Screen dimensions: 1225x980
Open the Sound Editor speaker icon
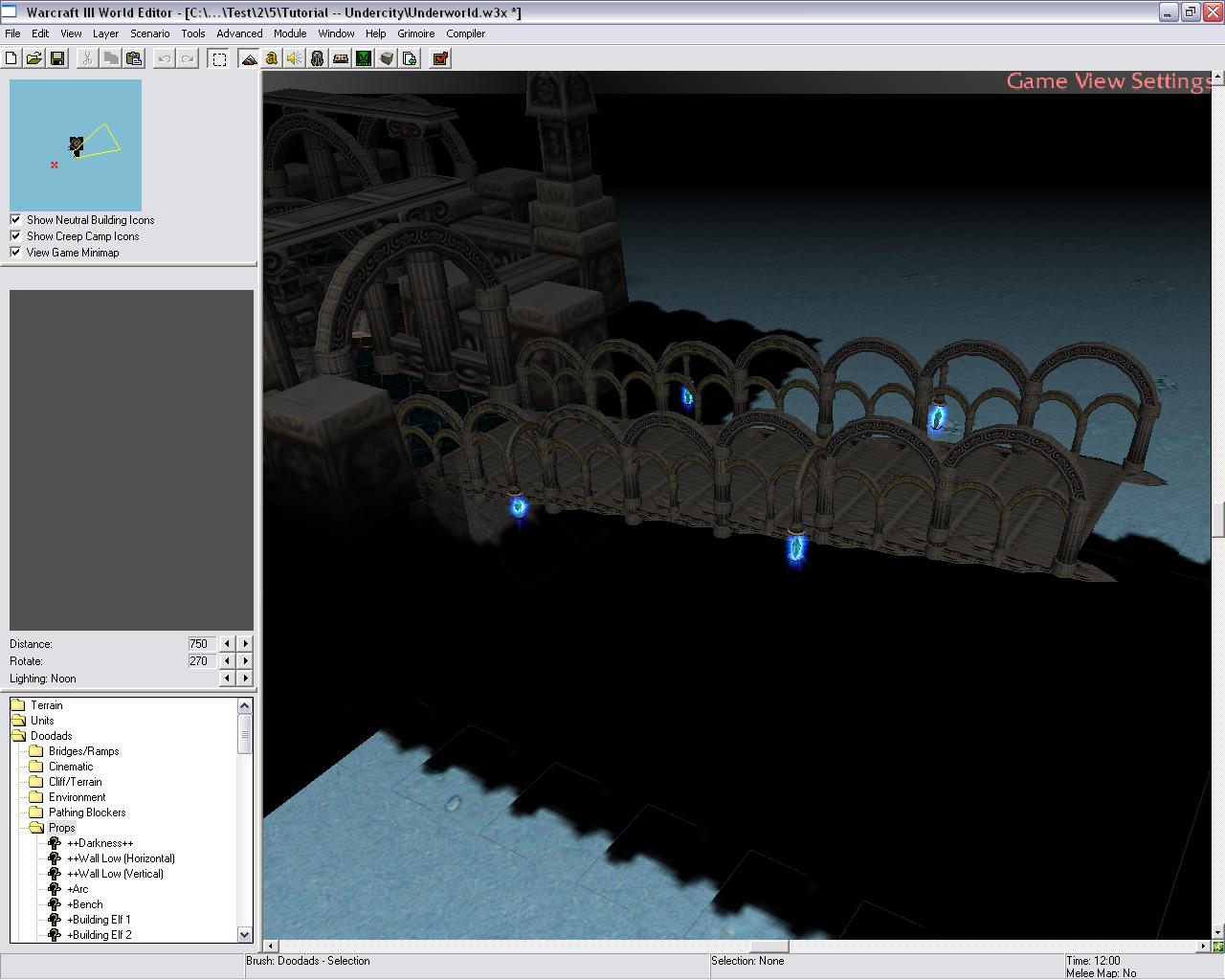coord(295,58)
